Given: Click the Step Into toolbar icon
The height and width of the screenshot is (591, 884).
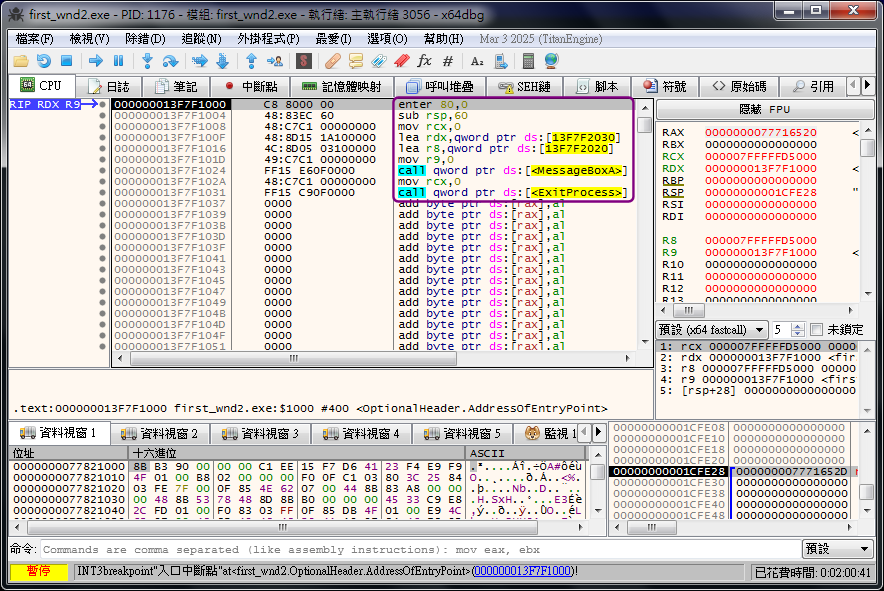Looking at the screenshot, I should click(148, 61).
